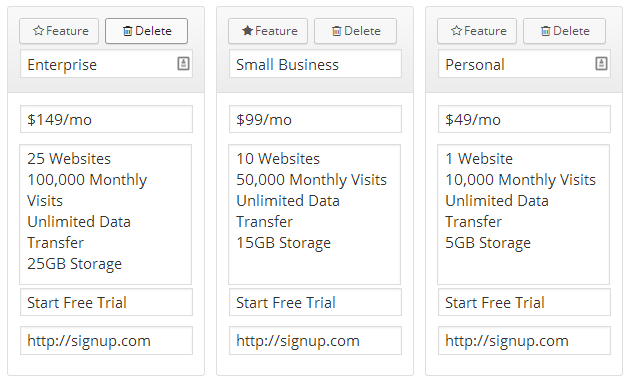Edit the Personal plan features text area
This screenshot has width=630, height=381.
click(x=524, y=215)
